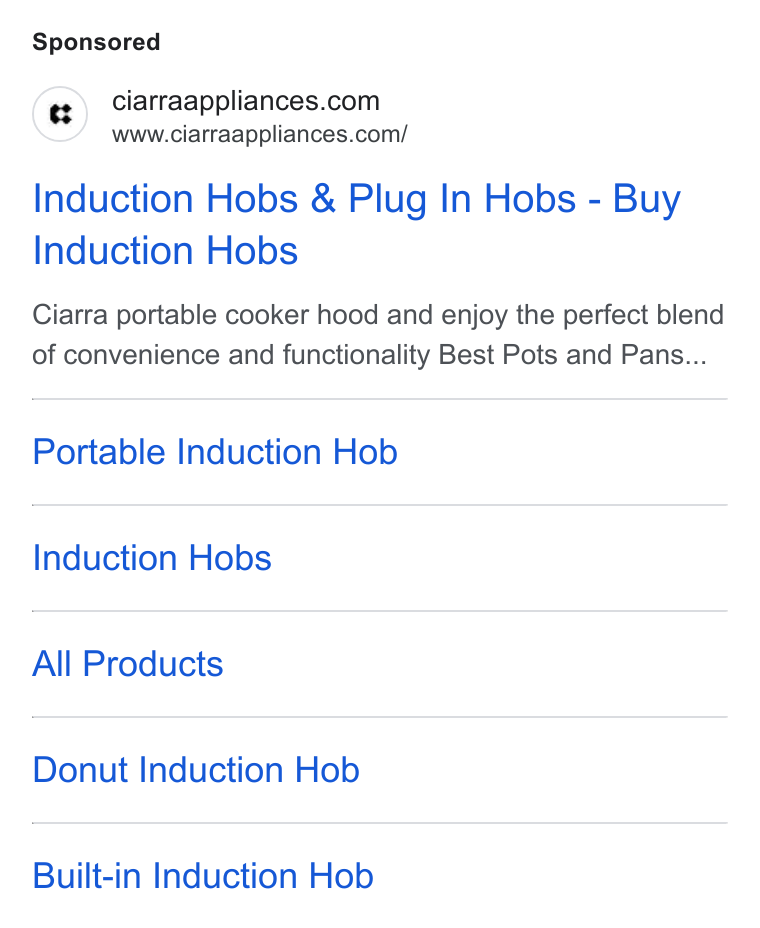The height and width of the screenshot is (928, 760).
Task: Select the Sponsored label
Action: pyautogui.click(x=96, y=42)
